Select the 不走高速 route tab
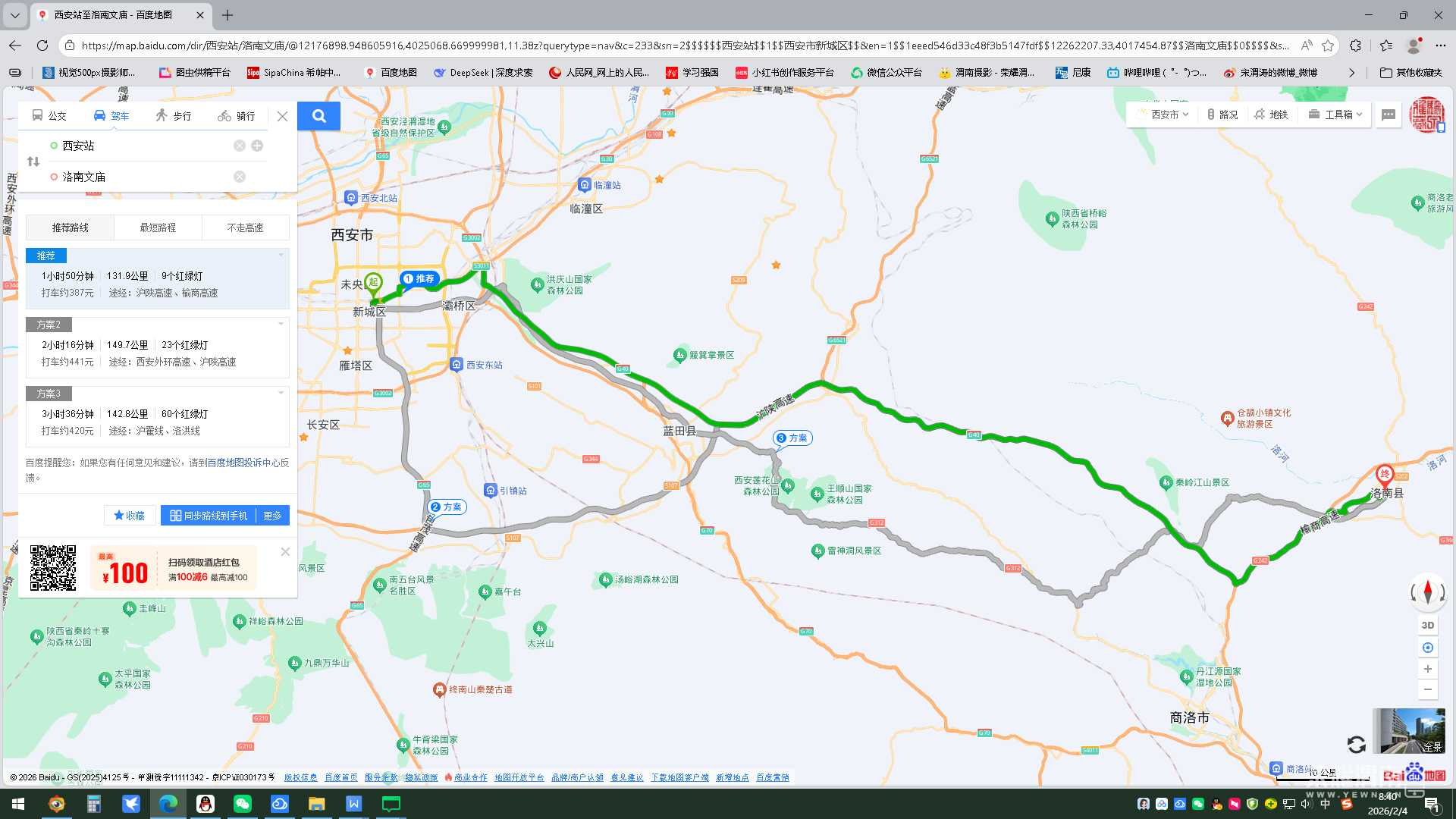The width and height of the screenshot is (1456, 819). coord(245,227)
